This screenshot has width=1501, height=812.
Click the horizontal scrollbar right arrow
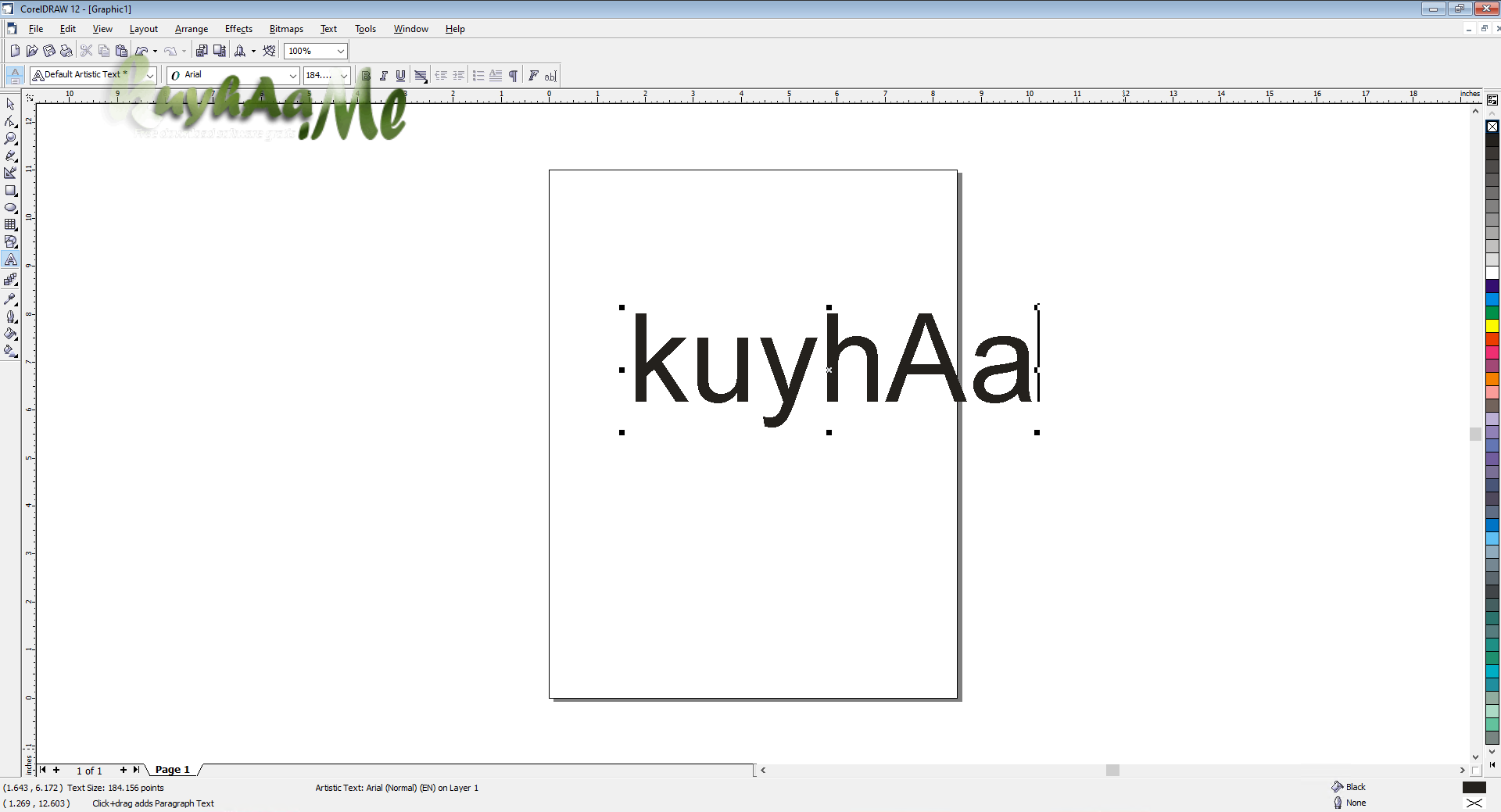click(1462, 770)
